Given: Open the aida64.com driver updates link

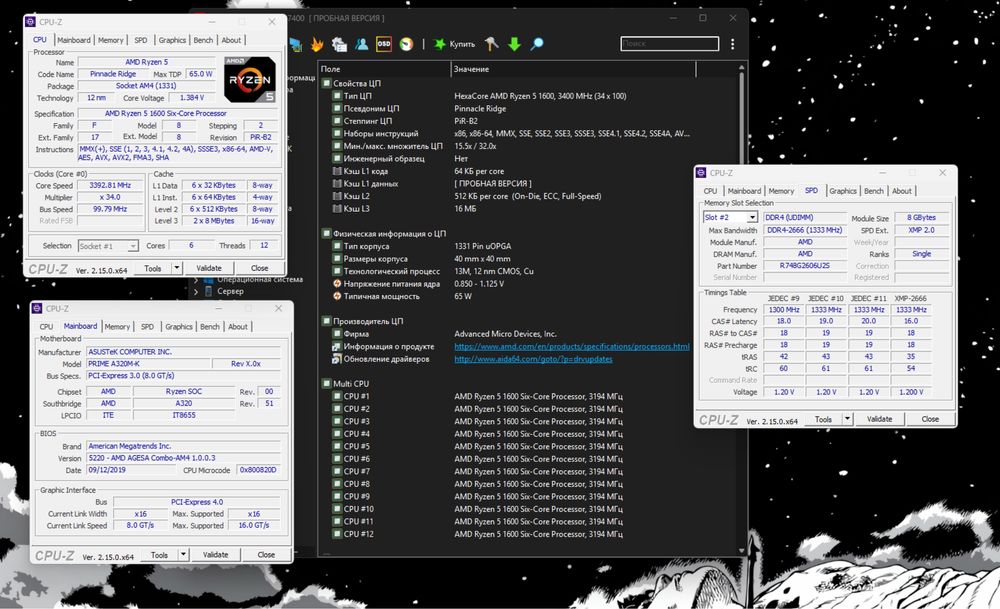Looking at the screenshot, I should [533, 359].
